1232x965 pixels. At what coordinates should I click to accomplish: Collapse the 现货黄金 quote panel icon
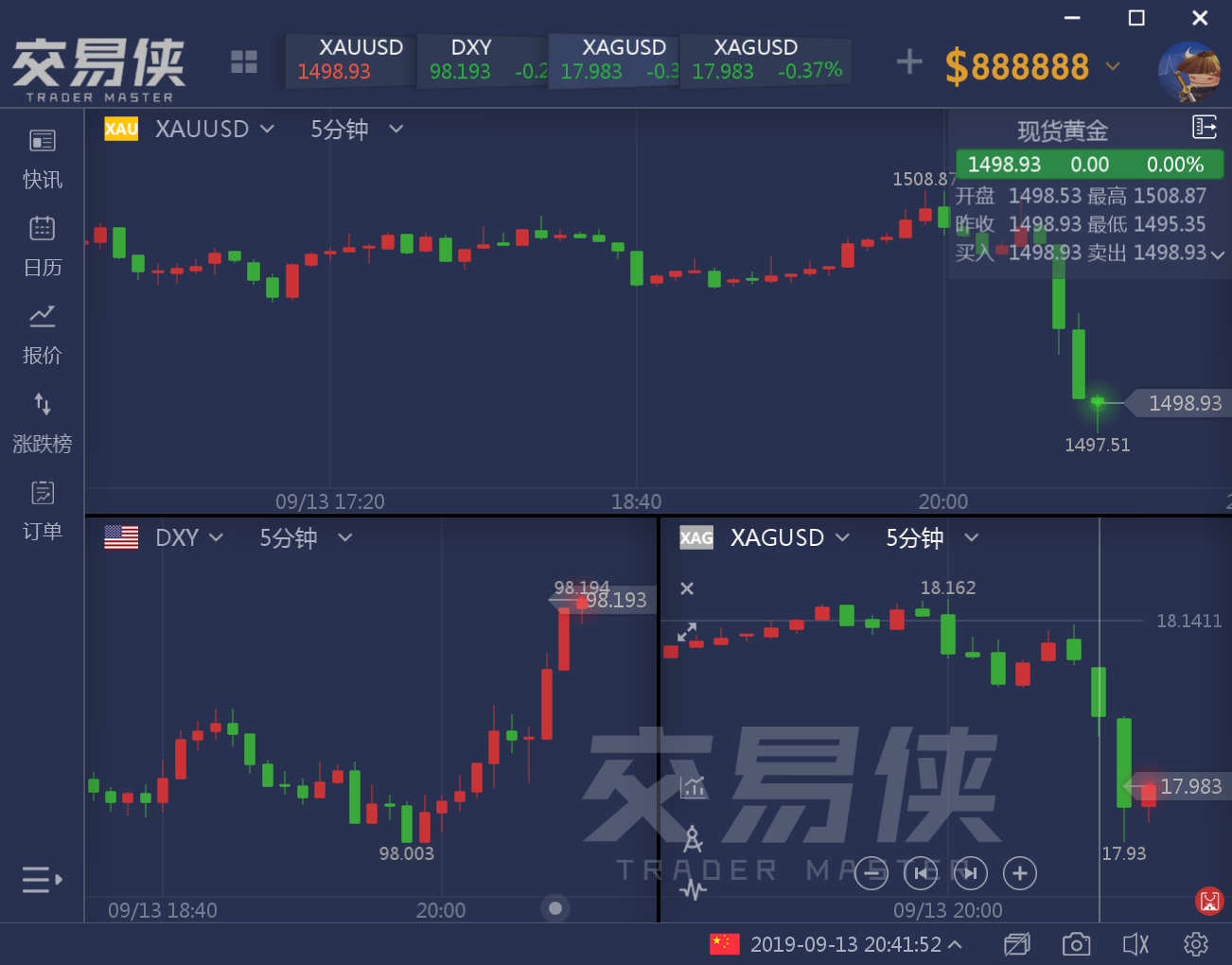(1205, 127)
